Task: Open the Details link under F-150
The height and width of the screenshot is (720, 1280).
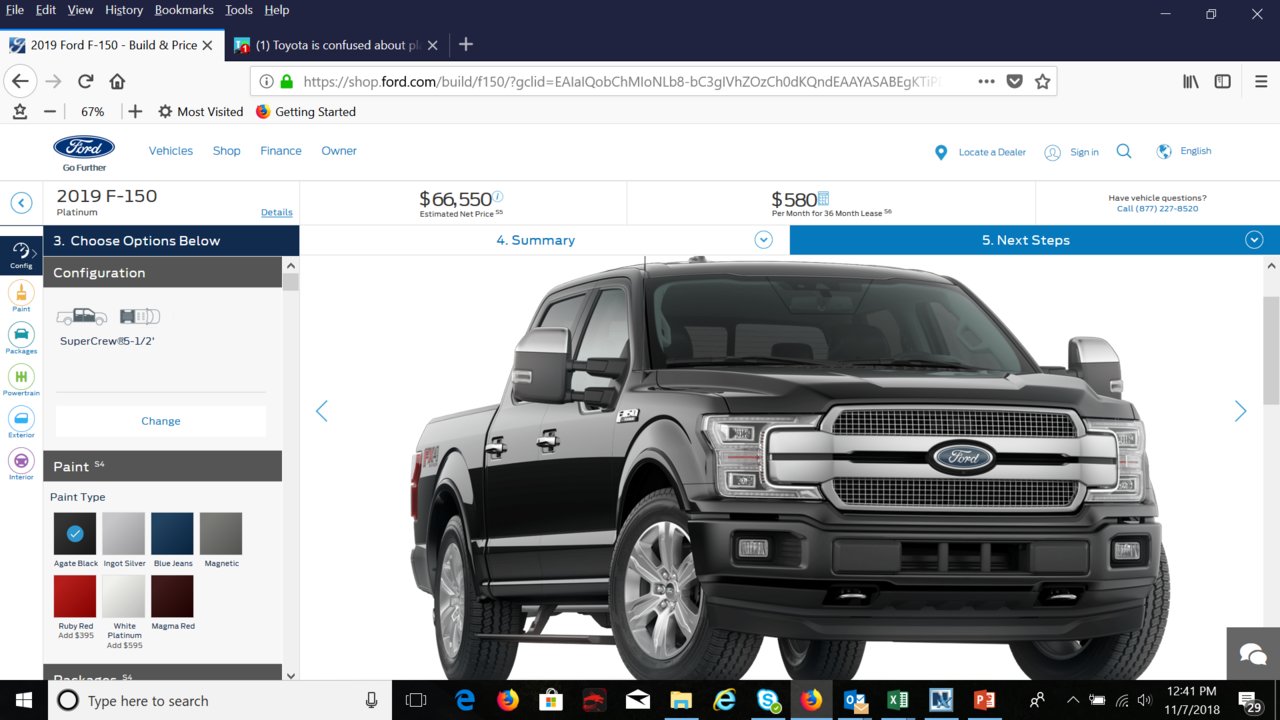Action: point(277,212)
